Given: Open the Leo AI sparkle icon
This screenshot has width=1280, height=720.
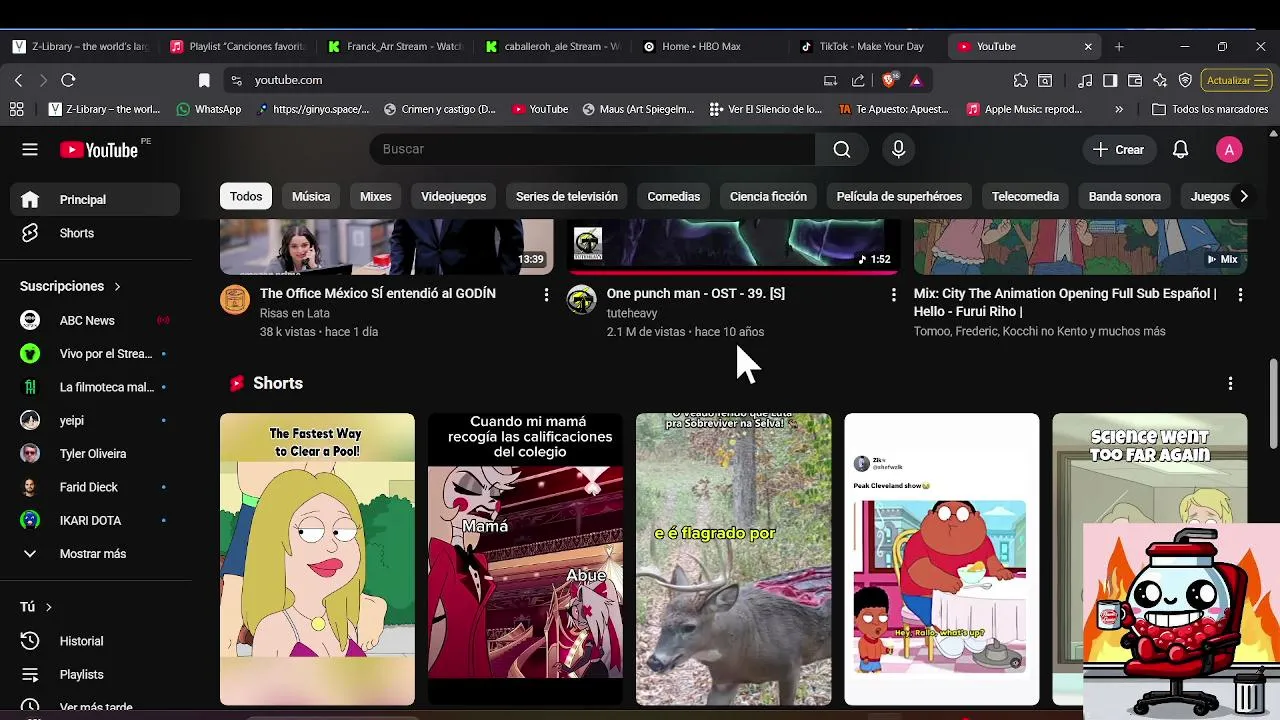Looking at the screenshot, I should pyautogui.click(x=1160, y=80).
